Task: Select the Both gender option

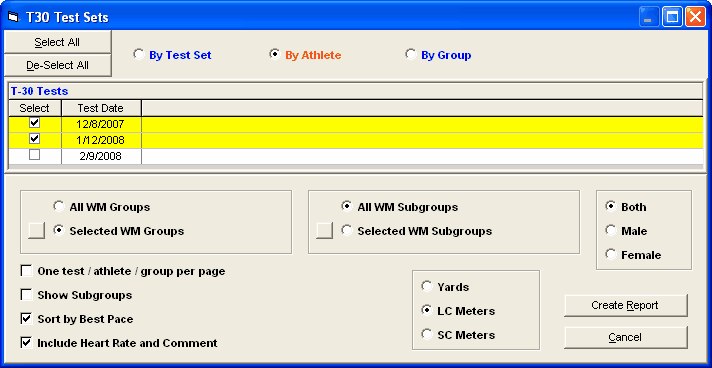Action: [611, 207]
